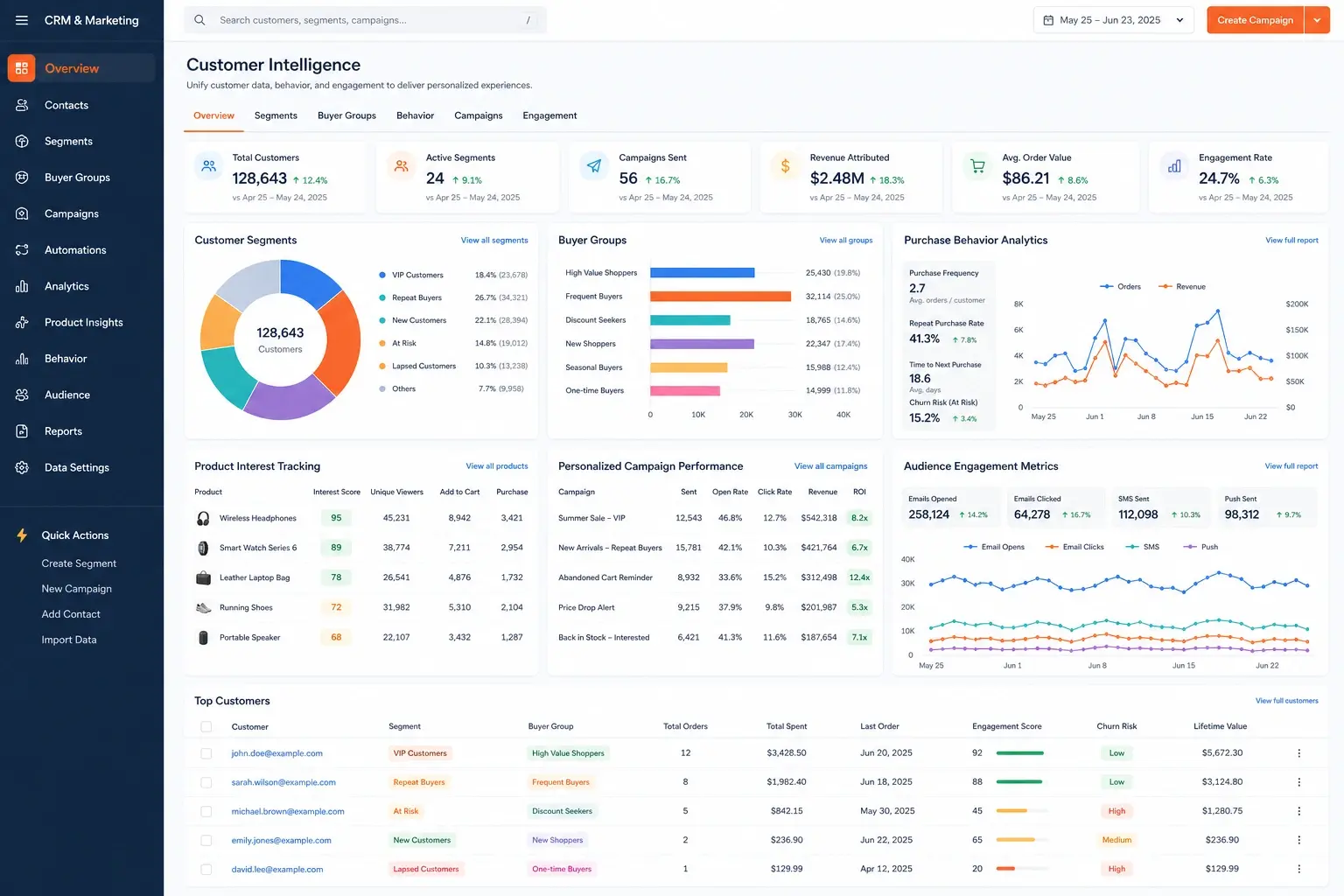The width and height of the screenshot is (1344, 896).
Task: Click the Analytics bar chart icon
Action: tap(22, 286)
